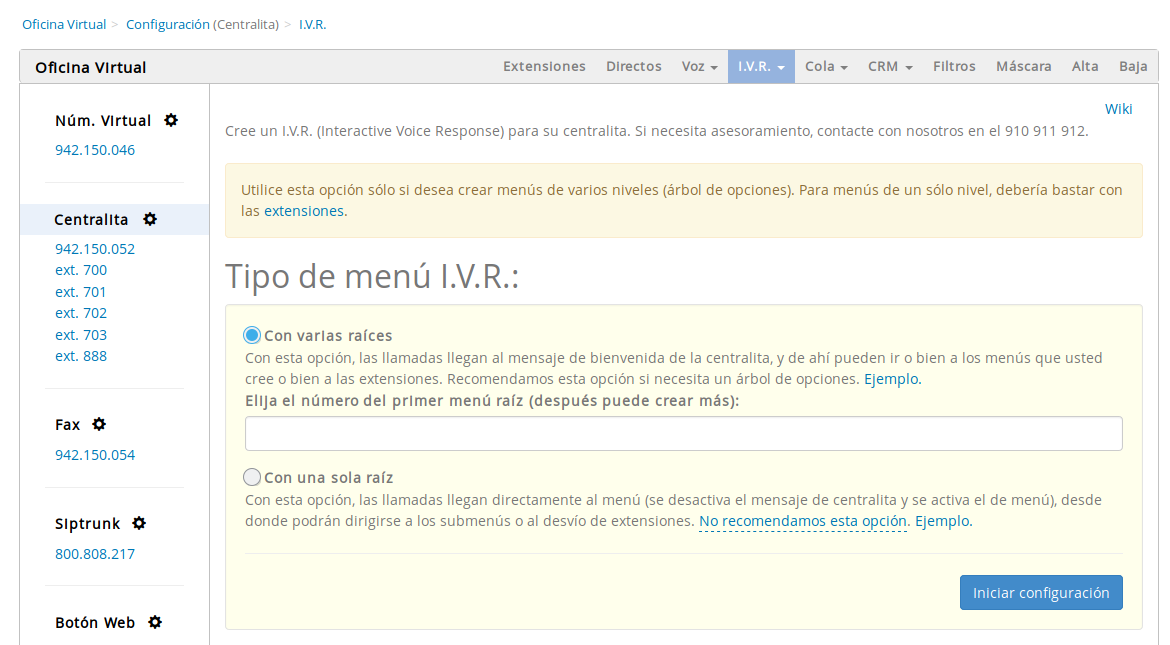
Task: Open the Wiki link
Action: (1119, 109)
